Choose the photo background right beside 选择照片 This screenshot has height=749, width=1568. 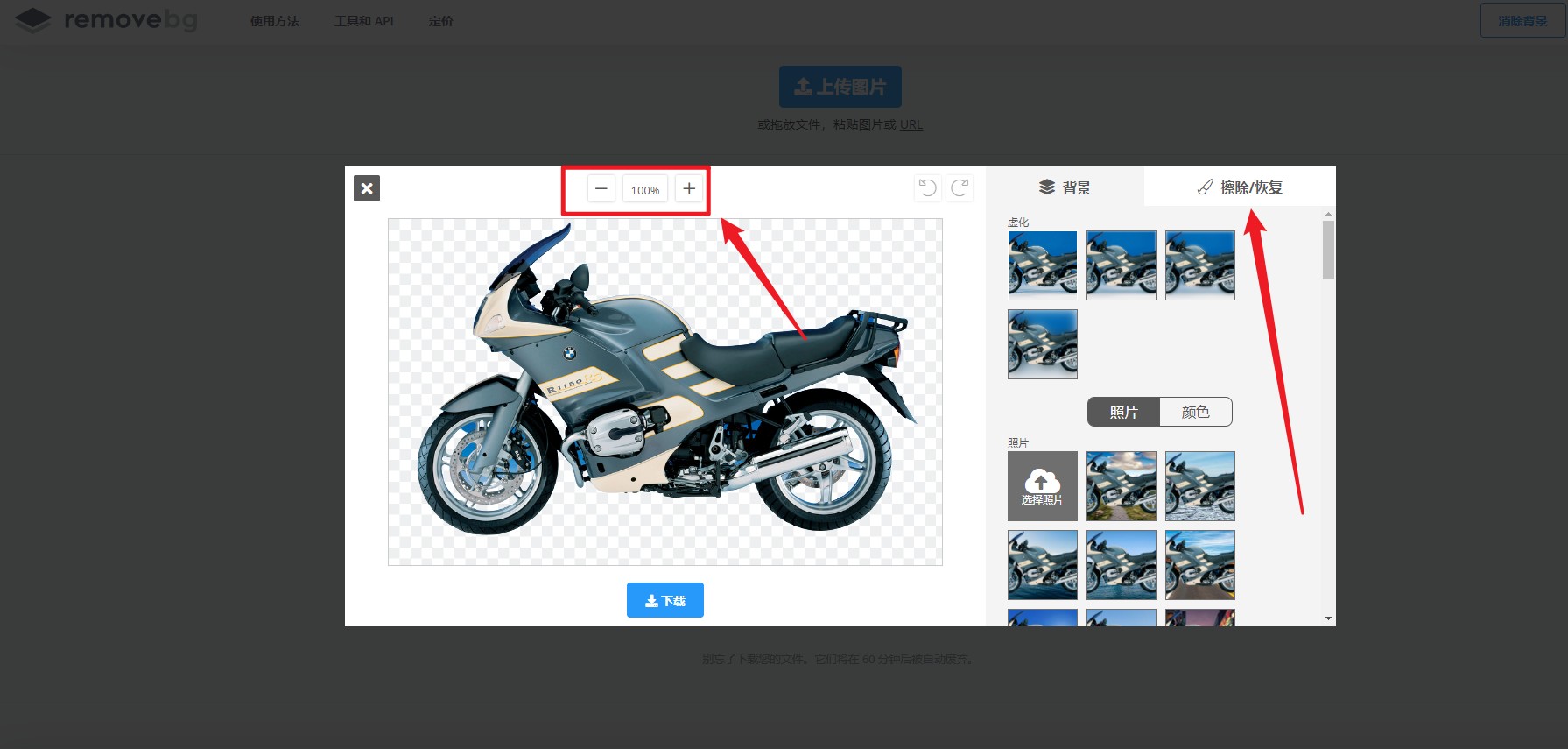coord(1122,486)
